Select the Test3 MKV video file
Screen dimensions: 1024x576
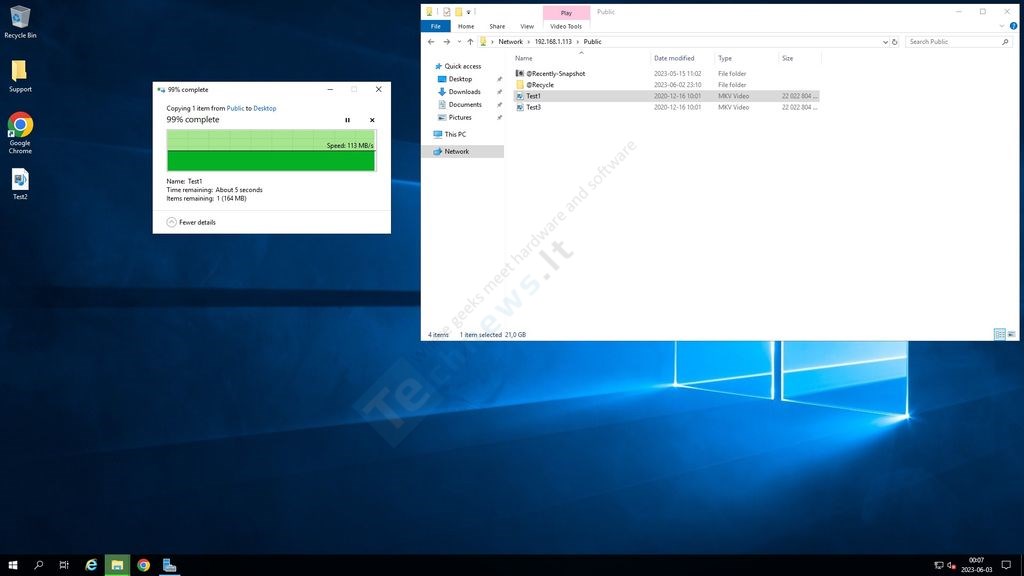click(666, 107)
